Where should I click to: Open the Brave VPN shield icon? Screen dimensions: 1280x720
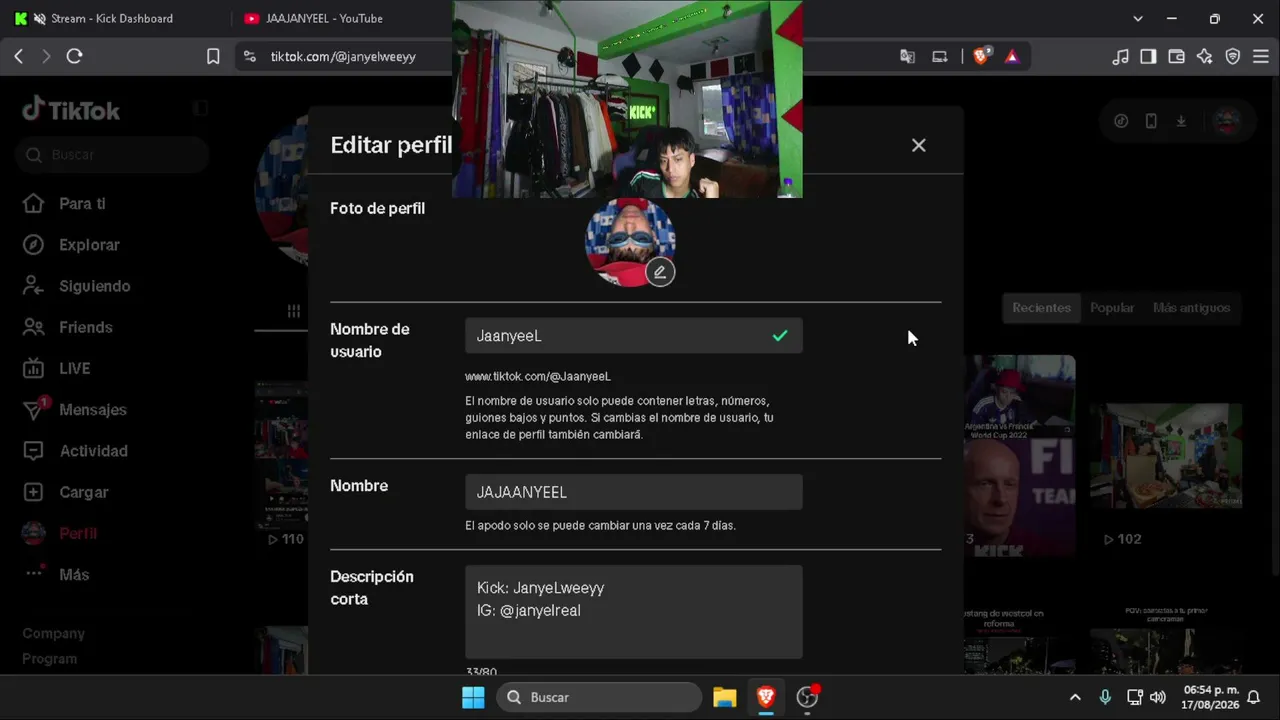pos(1233,57)
